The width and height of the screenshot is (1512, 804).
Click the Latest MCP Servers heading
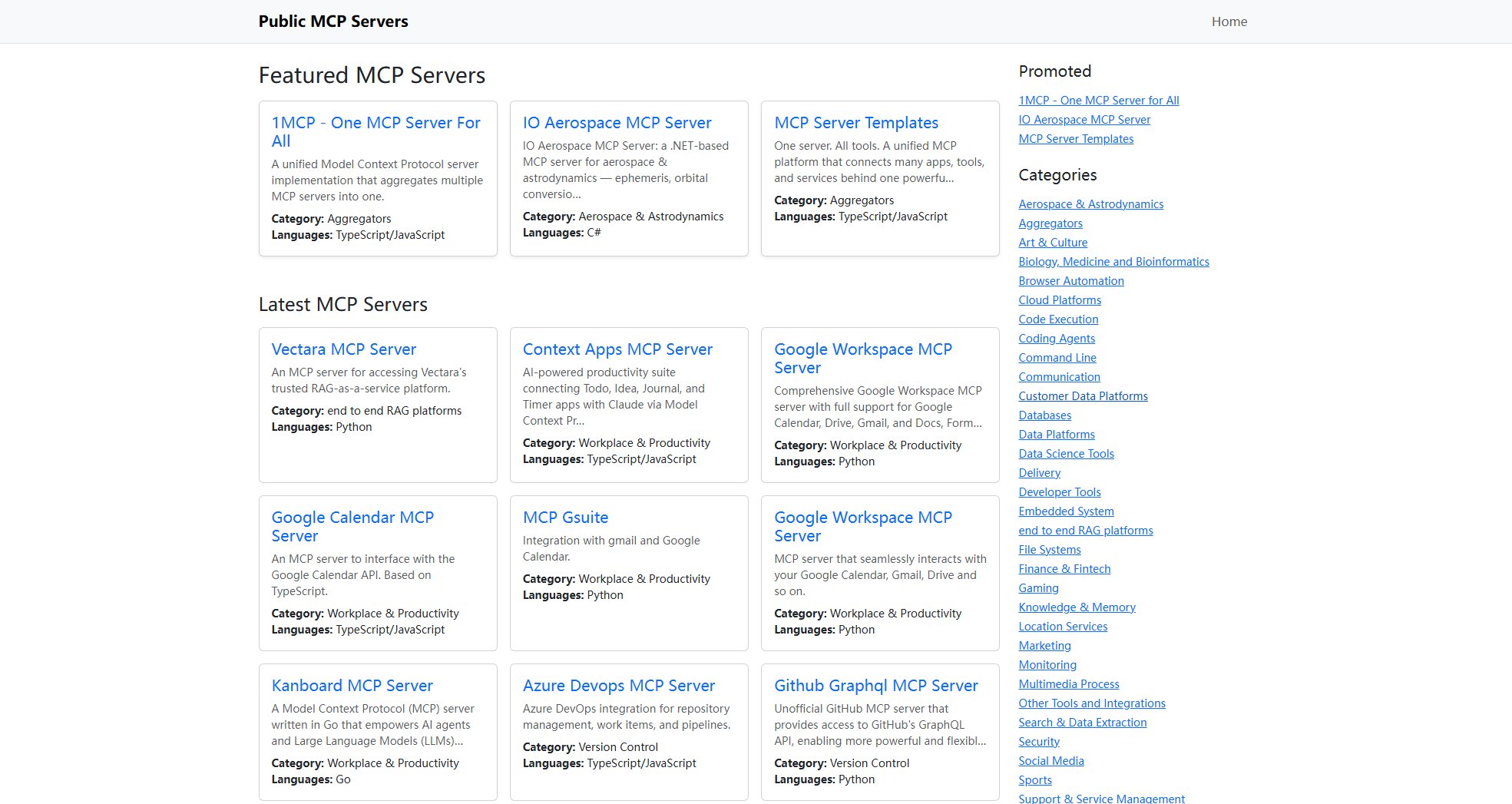point(342,304)
